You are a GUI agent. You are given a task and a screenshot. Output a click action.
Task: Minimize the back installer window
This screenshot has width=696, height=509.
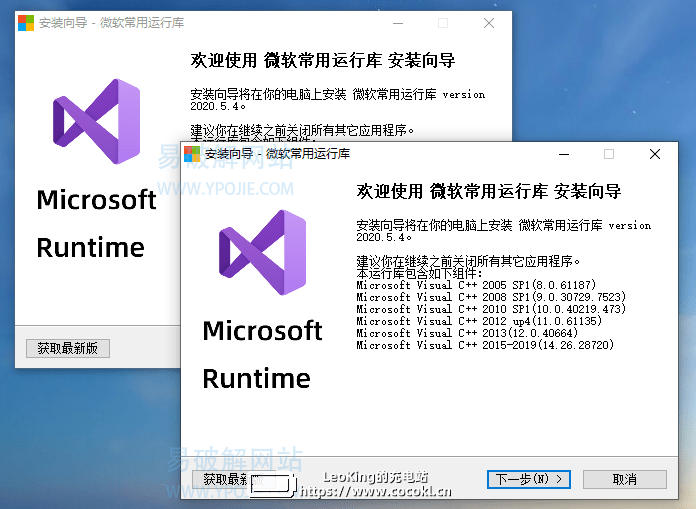point(398,23)
